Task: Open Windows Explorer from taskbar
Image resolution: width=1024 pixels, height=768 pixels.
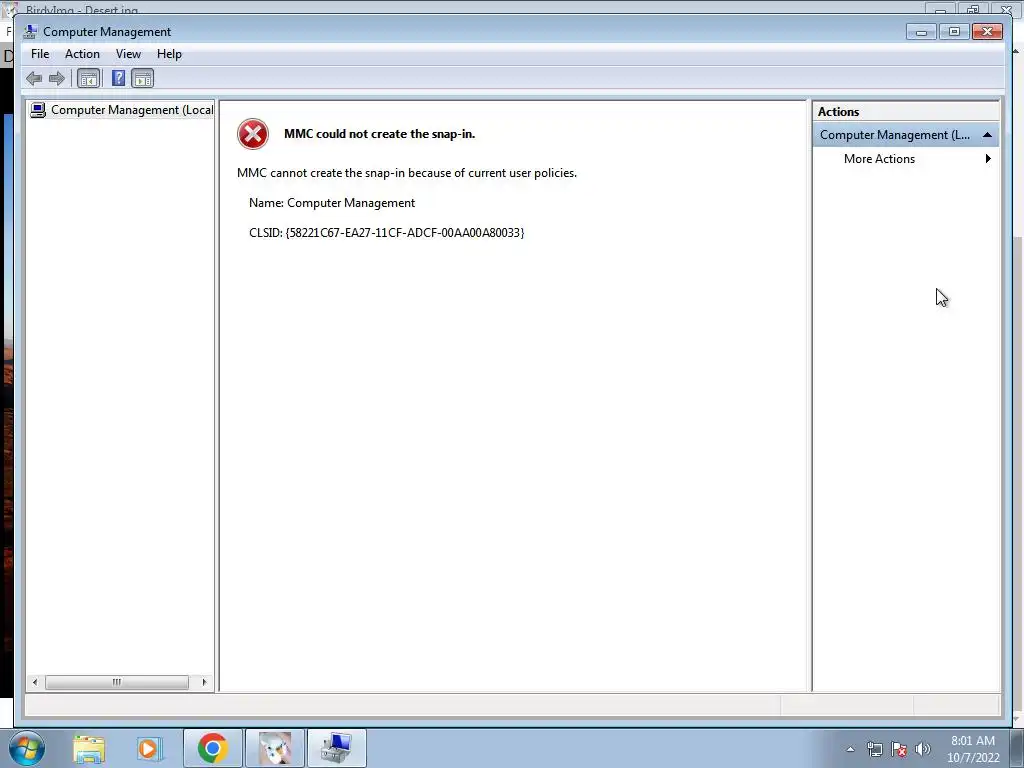Action: click(89, 748)
